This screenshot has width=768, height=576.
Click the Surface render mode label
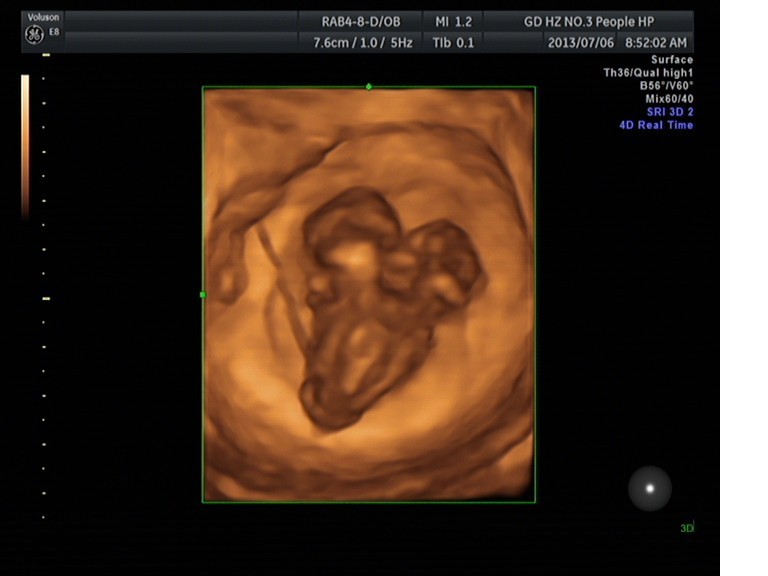[x=671, y=60]
